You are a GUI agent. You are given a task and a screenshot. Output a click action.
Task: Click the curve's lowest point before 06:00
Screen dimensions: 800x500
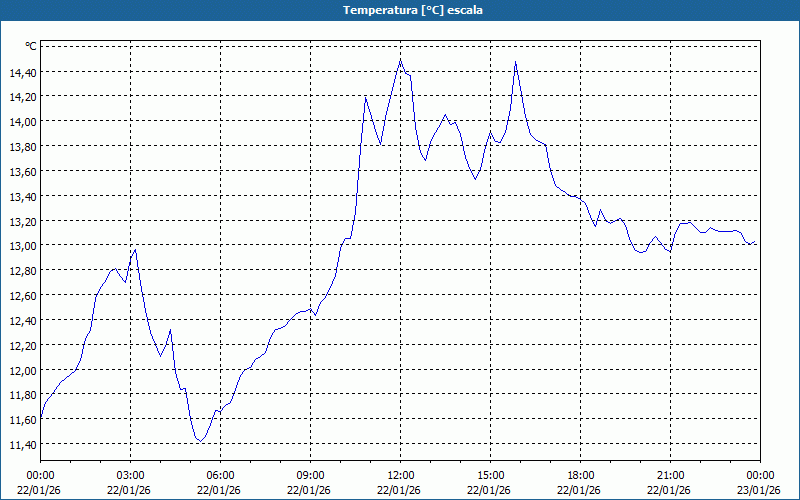pyautogui.click(x=200, y=441)
